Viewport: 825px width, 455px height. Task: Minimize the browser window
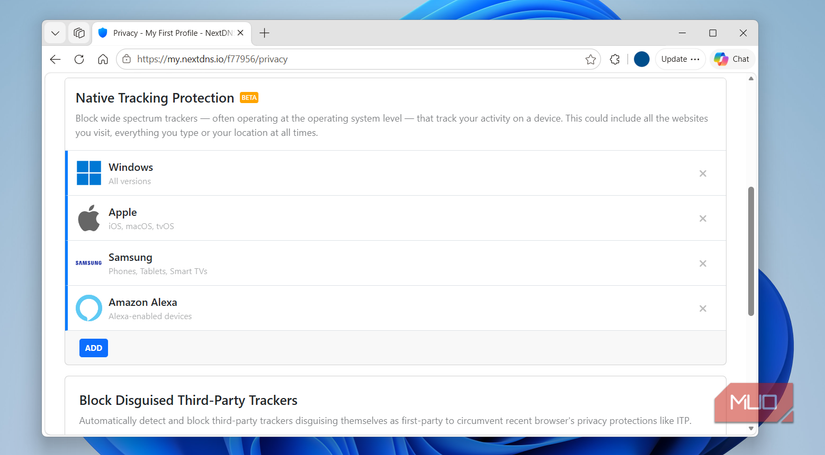(682, 33)
